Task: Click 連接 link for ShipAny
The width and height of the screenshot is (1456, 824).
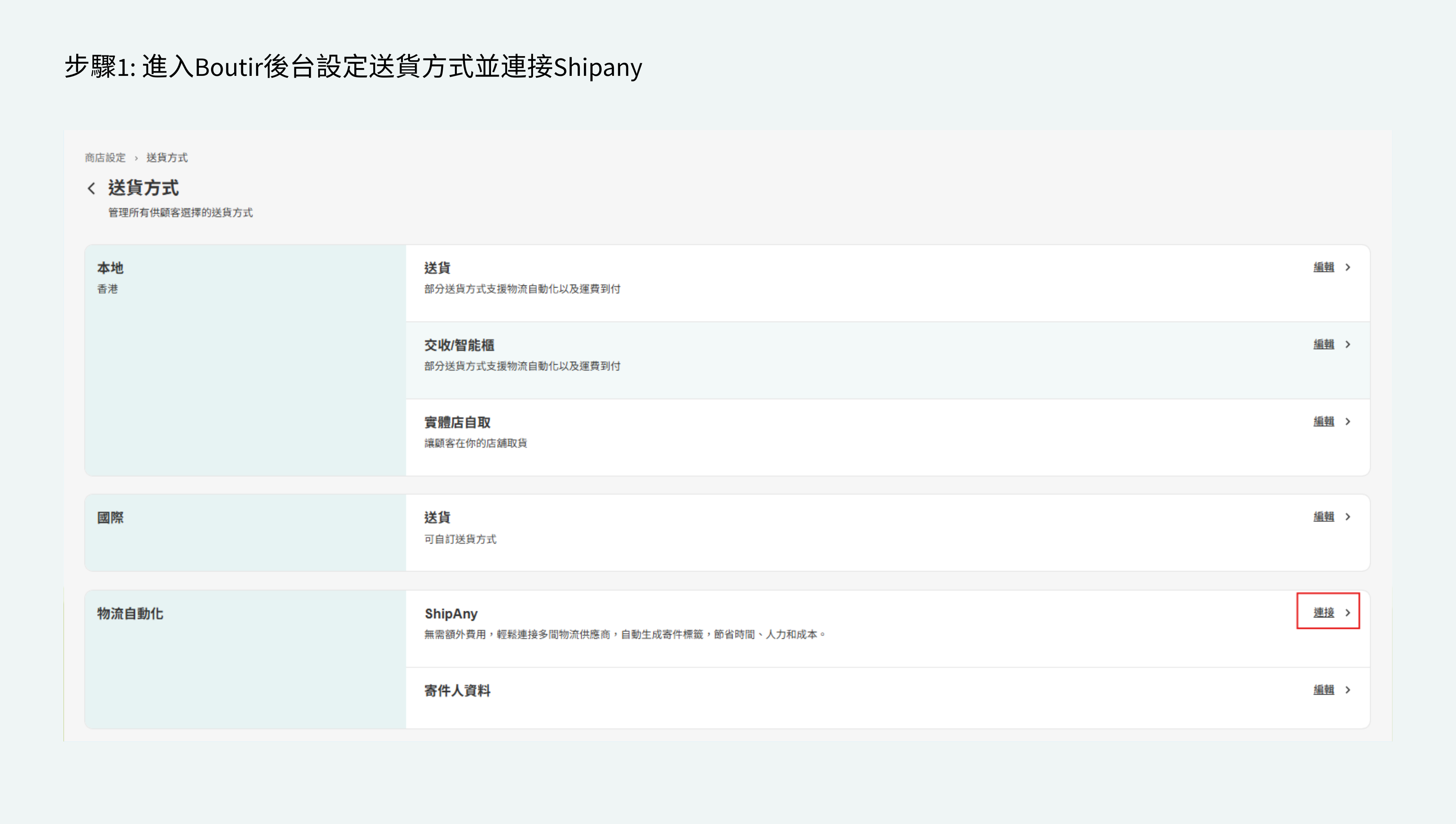Action: (x=1323, y=612)
